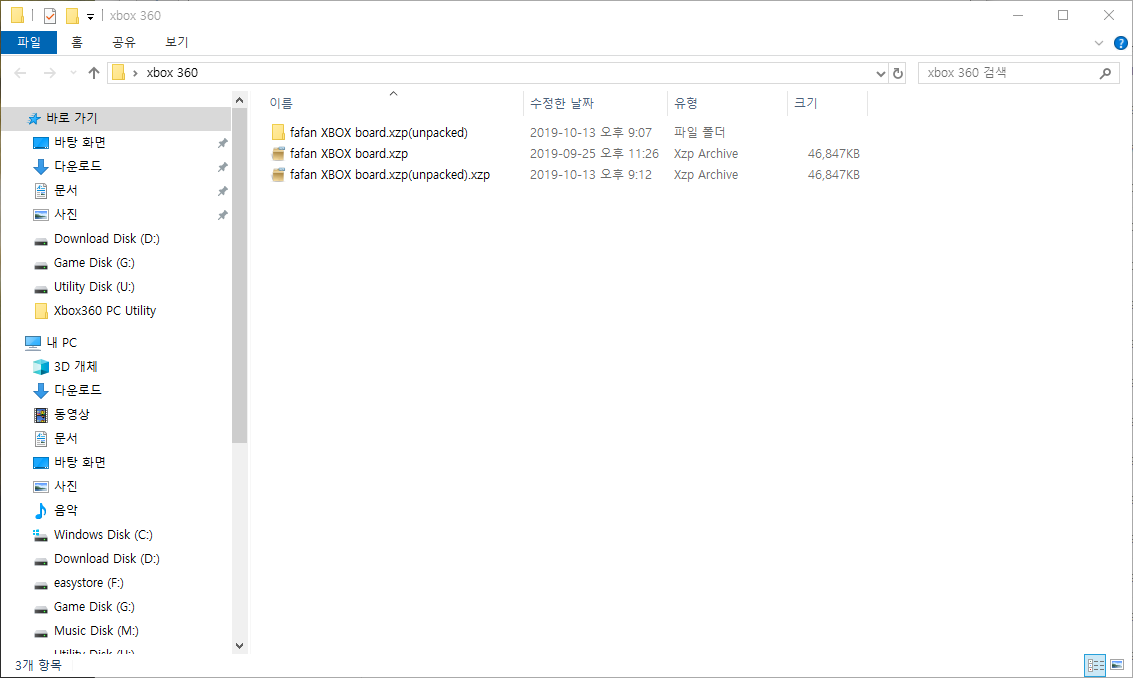
Task: Open 동영상 under 내 PC
Action: pyautogui.click(x=72, y=414)
